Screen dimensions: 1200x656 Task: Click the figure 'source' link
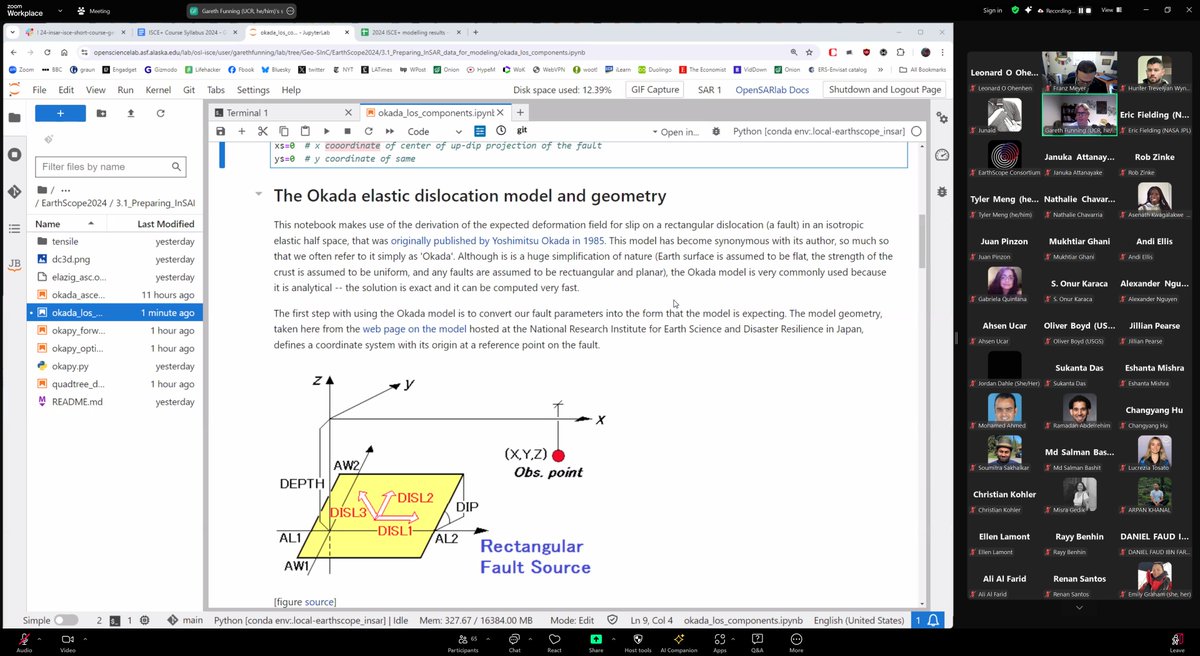tap(320, 602)
